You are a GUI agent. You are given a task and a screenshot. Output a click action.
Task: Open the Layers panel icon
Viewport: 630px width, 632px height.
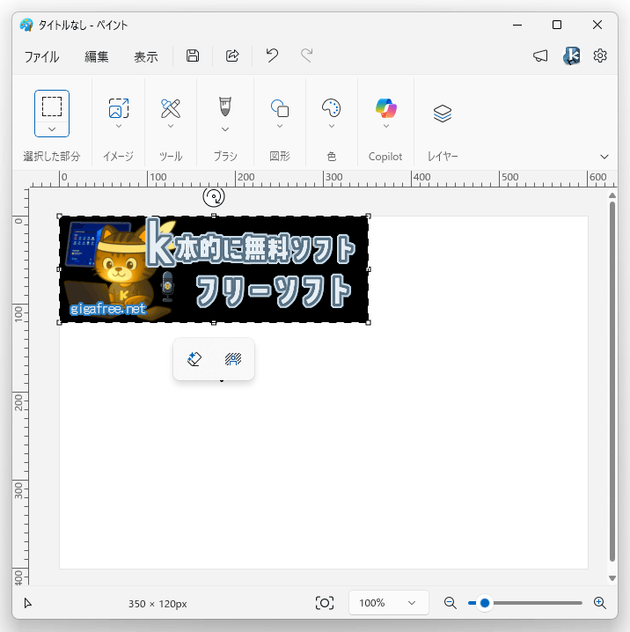click(x=442, y=113)
